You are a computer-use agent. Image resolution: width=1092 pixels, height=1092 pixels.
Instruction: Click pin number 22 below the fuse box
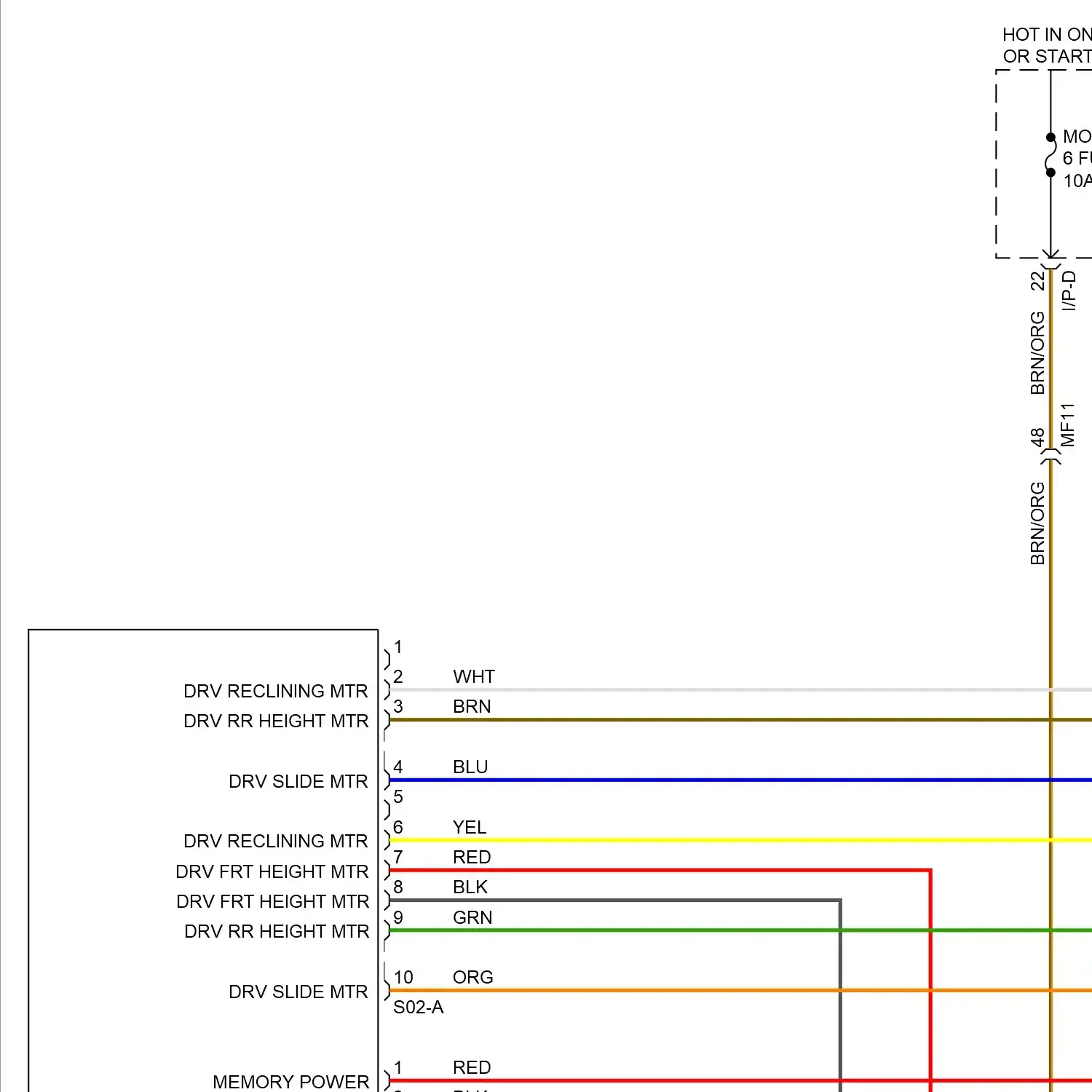pyautogui.click(x=1037, y=281)
